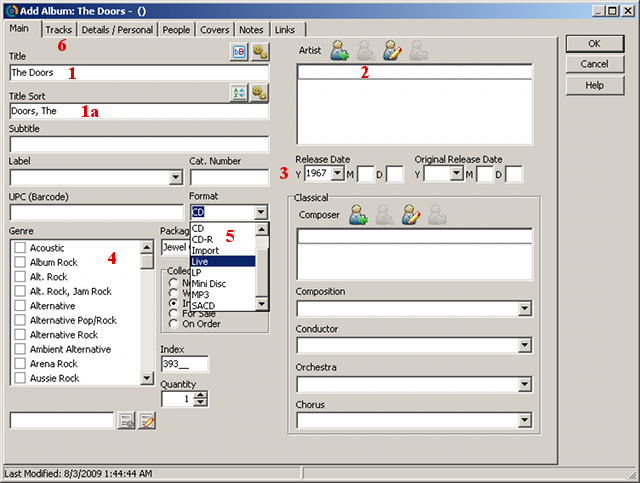This screenshot has width=640, height=483.
Task: Click the gears icon next to Title
Action: [x=260, y=52]
